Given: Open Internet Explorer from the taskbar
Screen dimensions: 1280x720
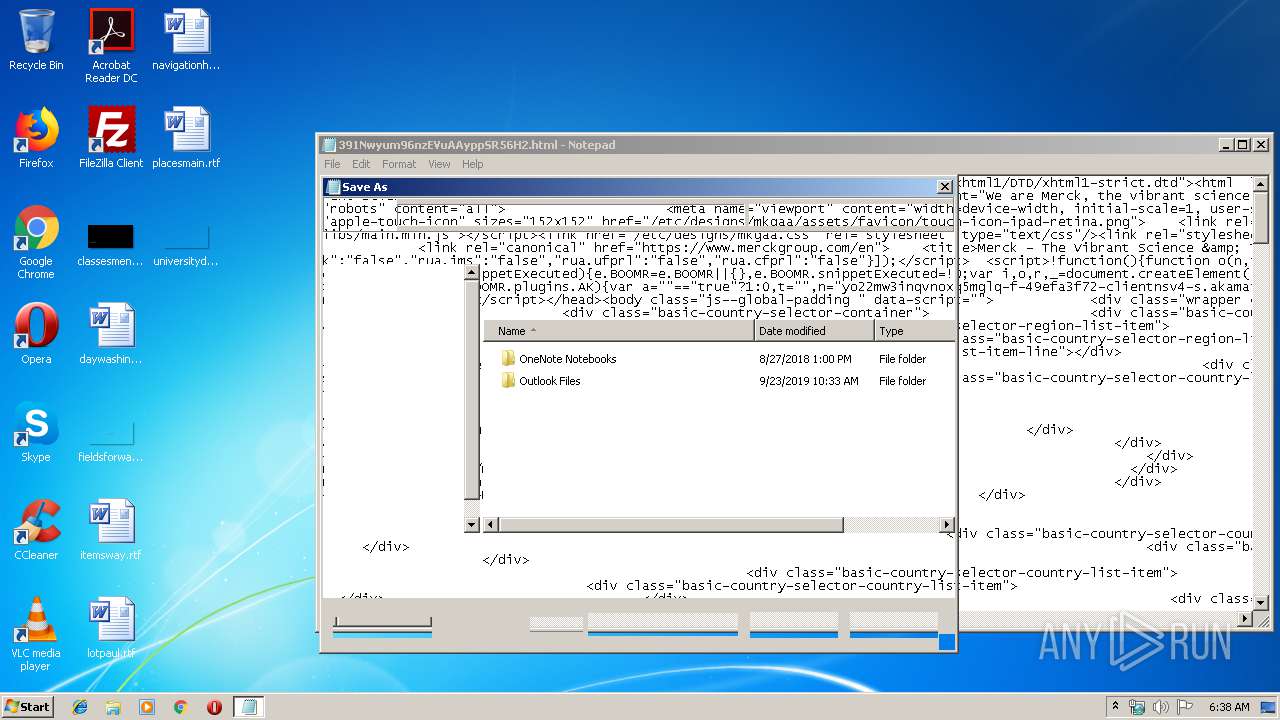Looking at the screenshot, I should pyautogui.click(x=80, y=707).
